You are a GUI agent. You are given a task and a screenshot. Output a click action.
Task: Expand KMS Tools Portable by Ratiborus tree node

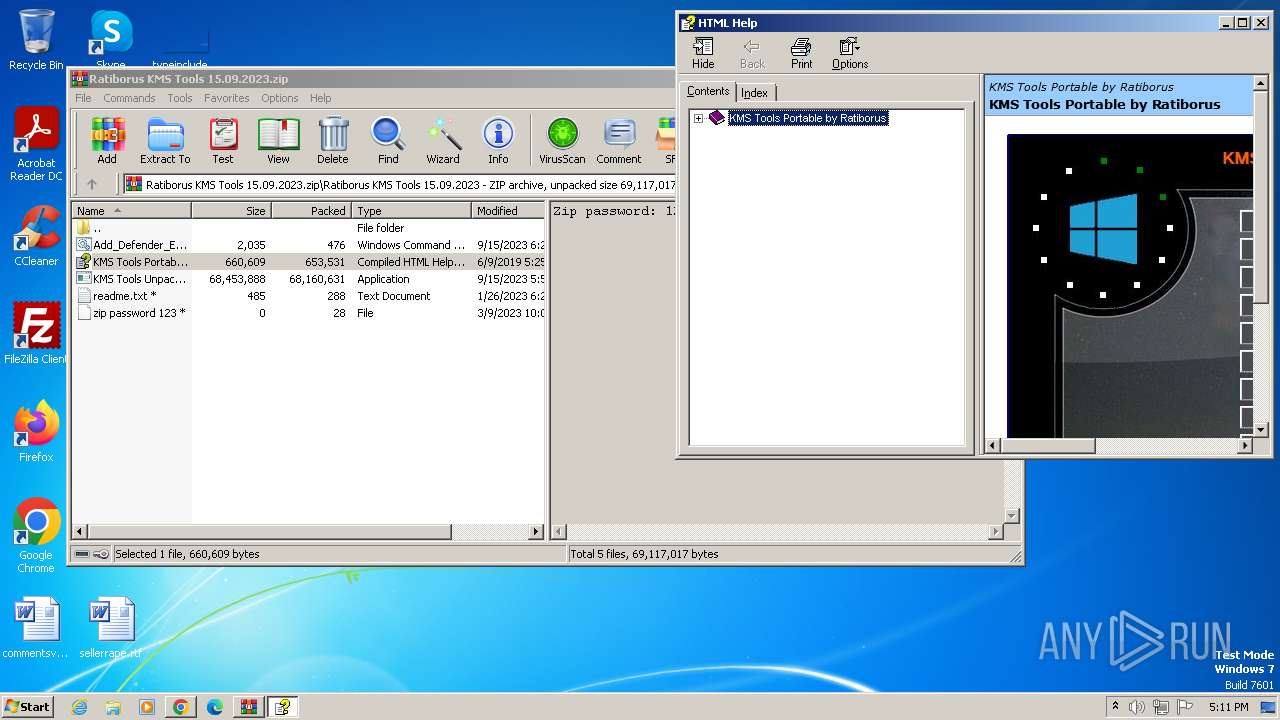point(698,118)
